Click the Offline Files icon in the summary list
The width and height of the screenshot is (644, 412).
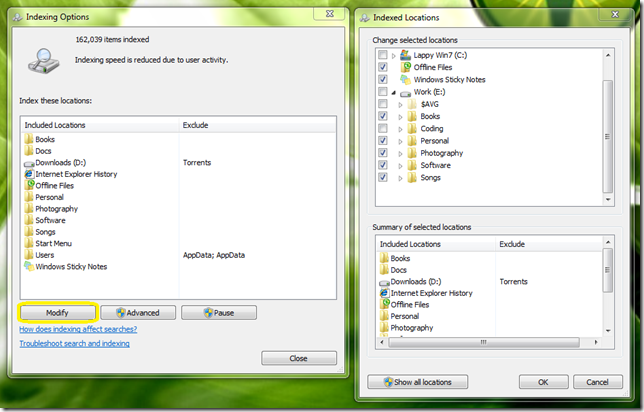click(x=385, y=304)
